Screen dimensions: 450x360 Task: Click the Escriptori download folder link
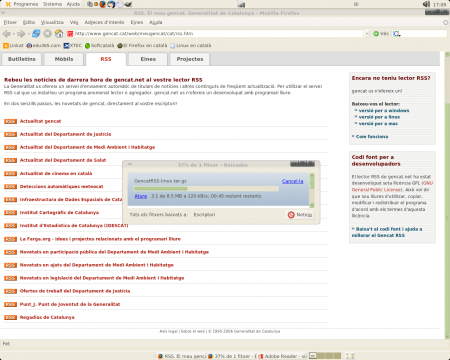coord(204,215)
